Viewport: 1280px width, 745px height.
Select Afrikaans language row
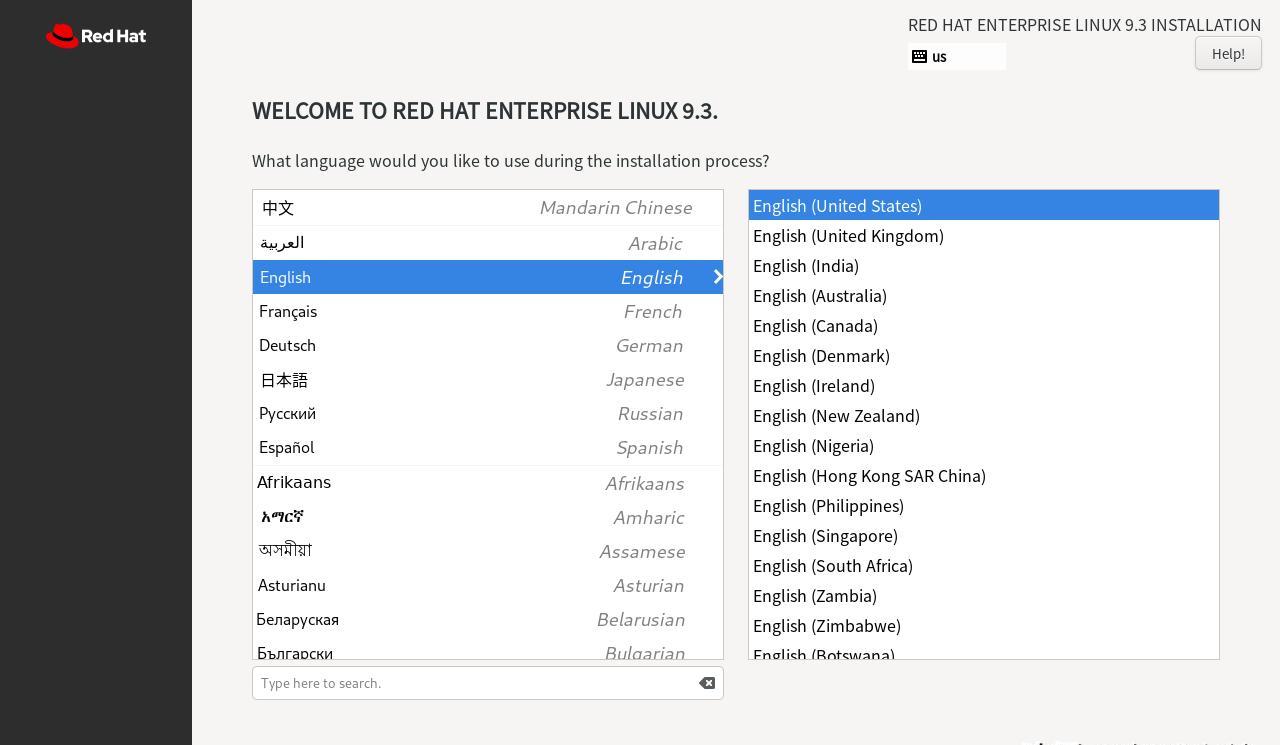point(488,483)
